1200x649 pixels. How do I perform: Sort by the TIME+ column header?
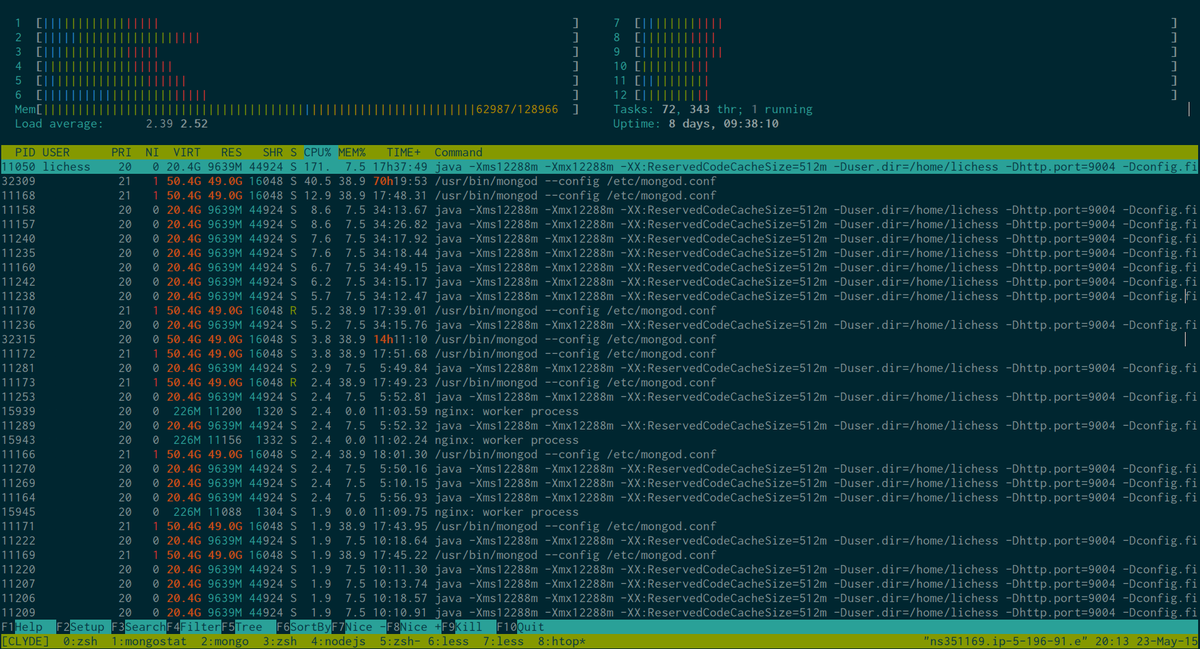tap(404, 152)
